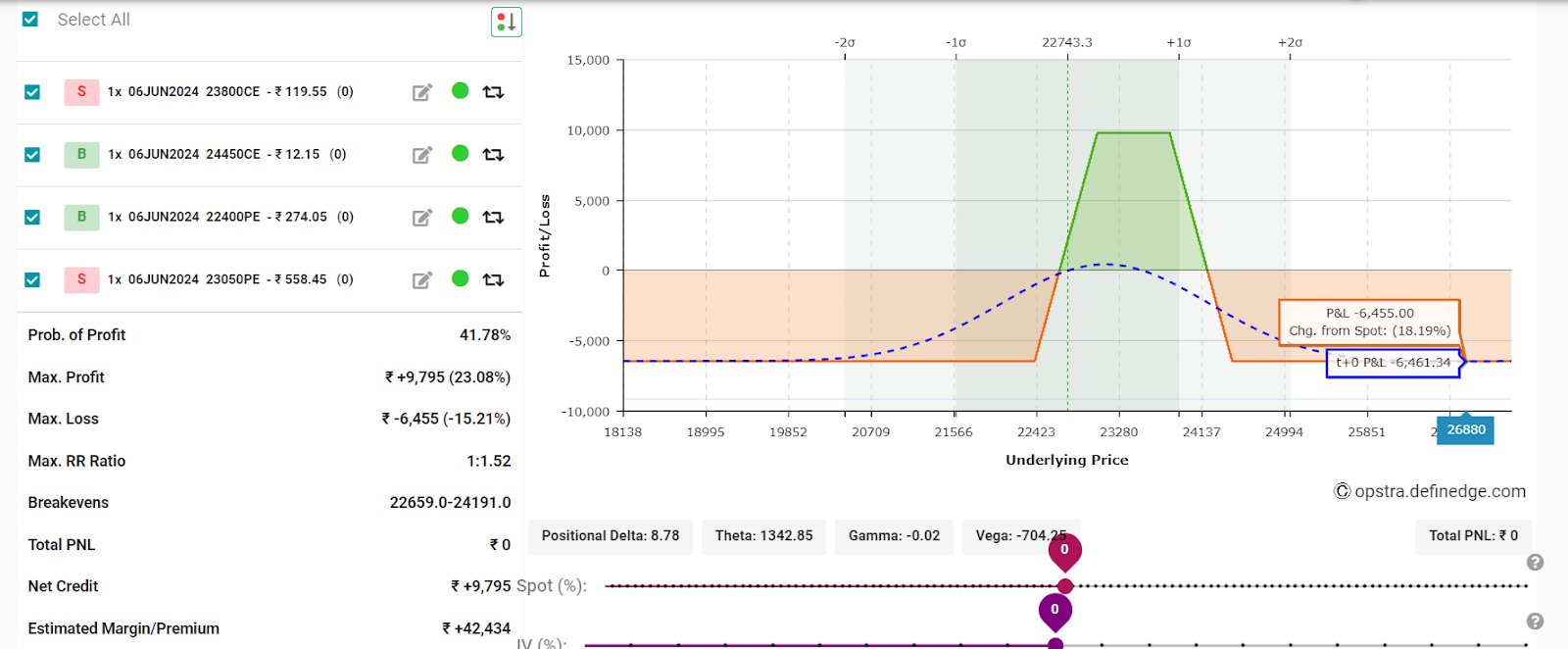Uncheck the 24450CE leg checkbox
1568x649 pixels.
coord(32,155)
